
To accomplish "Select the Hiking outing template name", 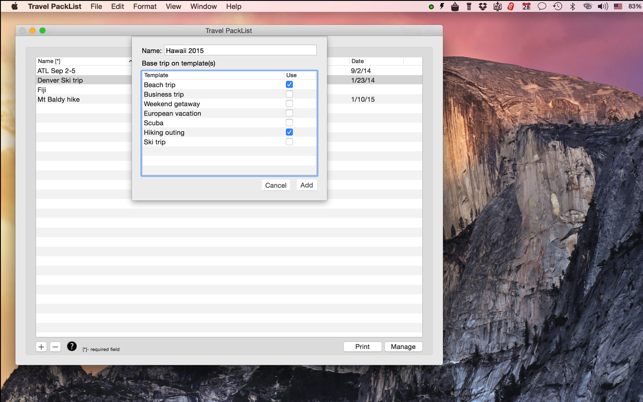I will coord(164,132).
